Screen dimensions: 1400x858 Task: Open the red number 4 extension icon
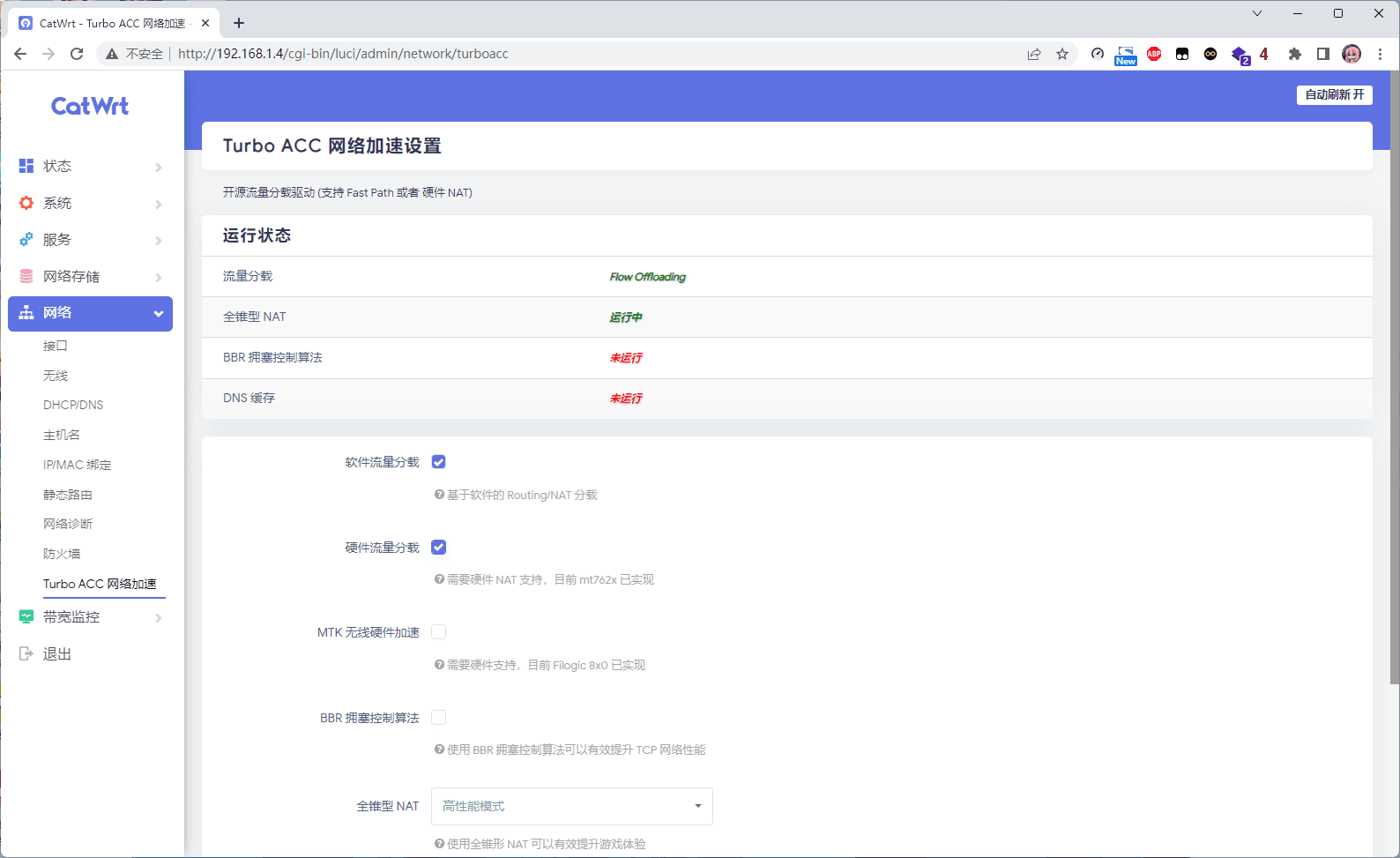[1264, 54]
